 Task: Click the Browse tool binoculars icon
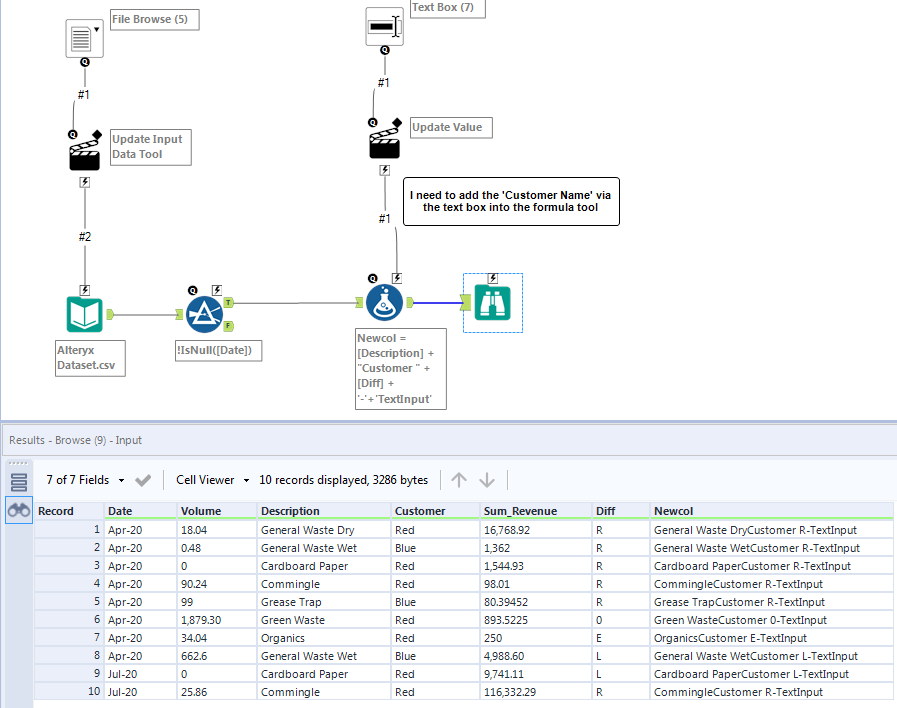491,302
